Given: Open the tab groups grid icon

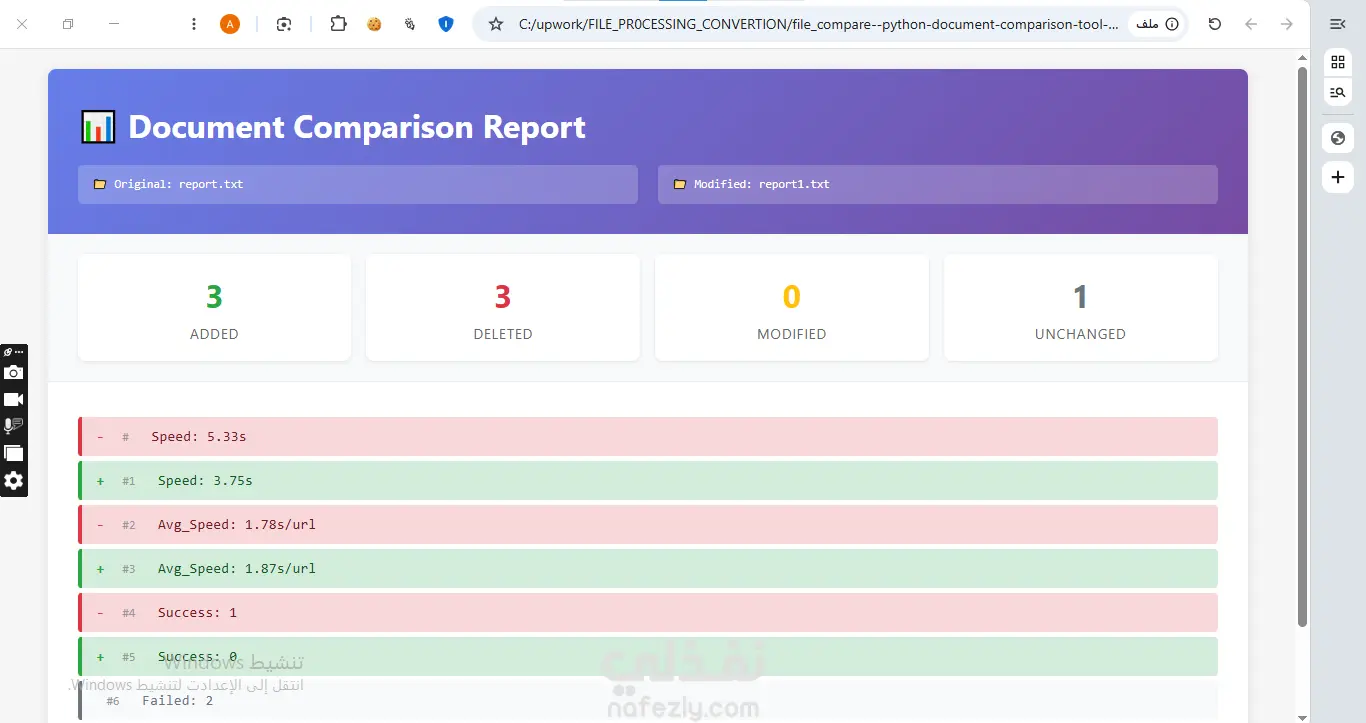Looking at the screenshot, I should 1338,62.
